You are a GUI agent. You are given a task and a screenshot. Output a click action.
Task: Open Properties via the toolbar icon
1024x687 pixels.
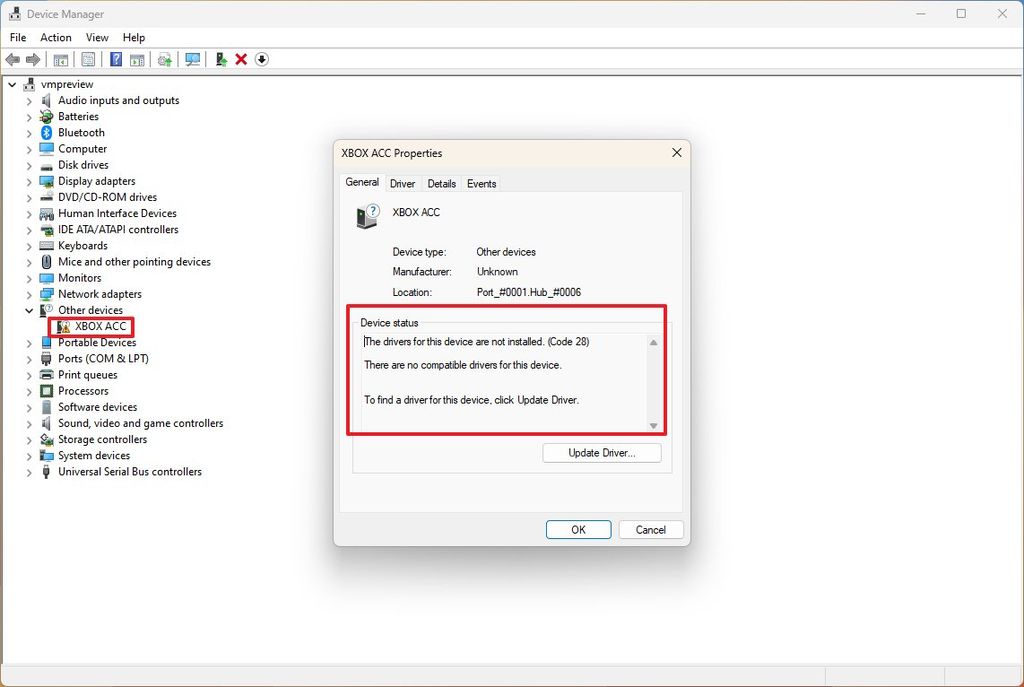click(x=88, y=59)
